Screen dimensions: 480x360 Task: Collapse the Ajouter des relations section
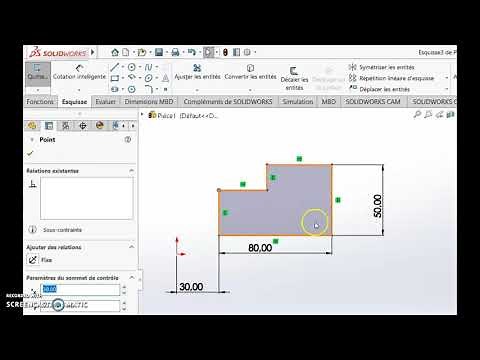pos(132,247)
